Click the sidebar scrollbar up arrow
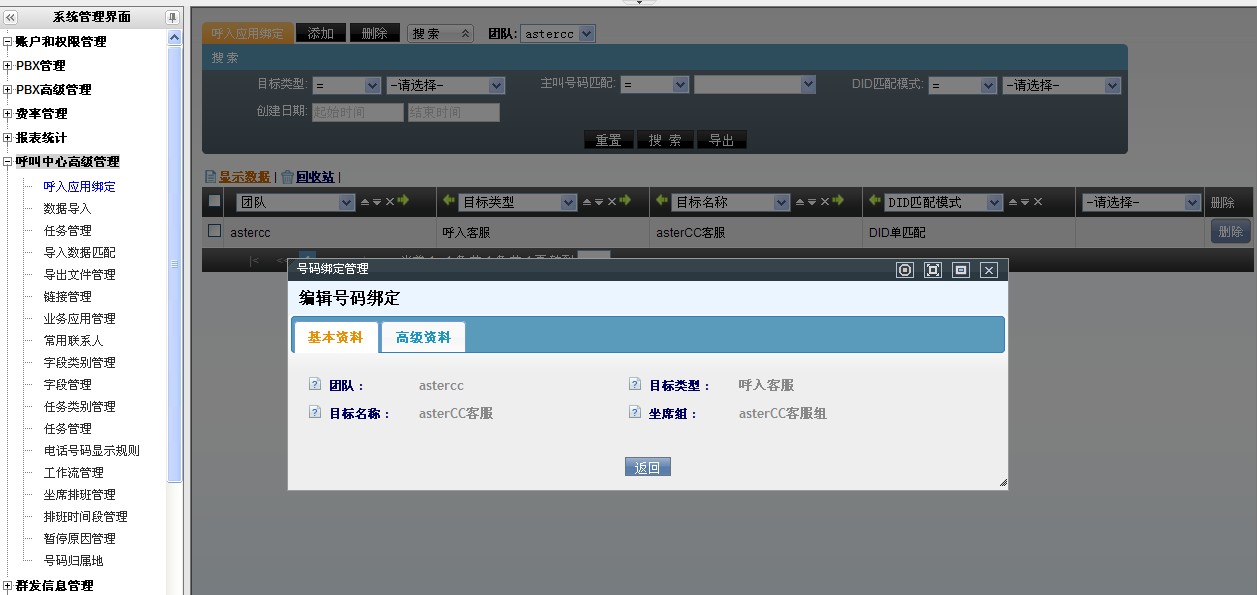Screen dimensions: 1257x595 [x=175, y=38]
